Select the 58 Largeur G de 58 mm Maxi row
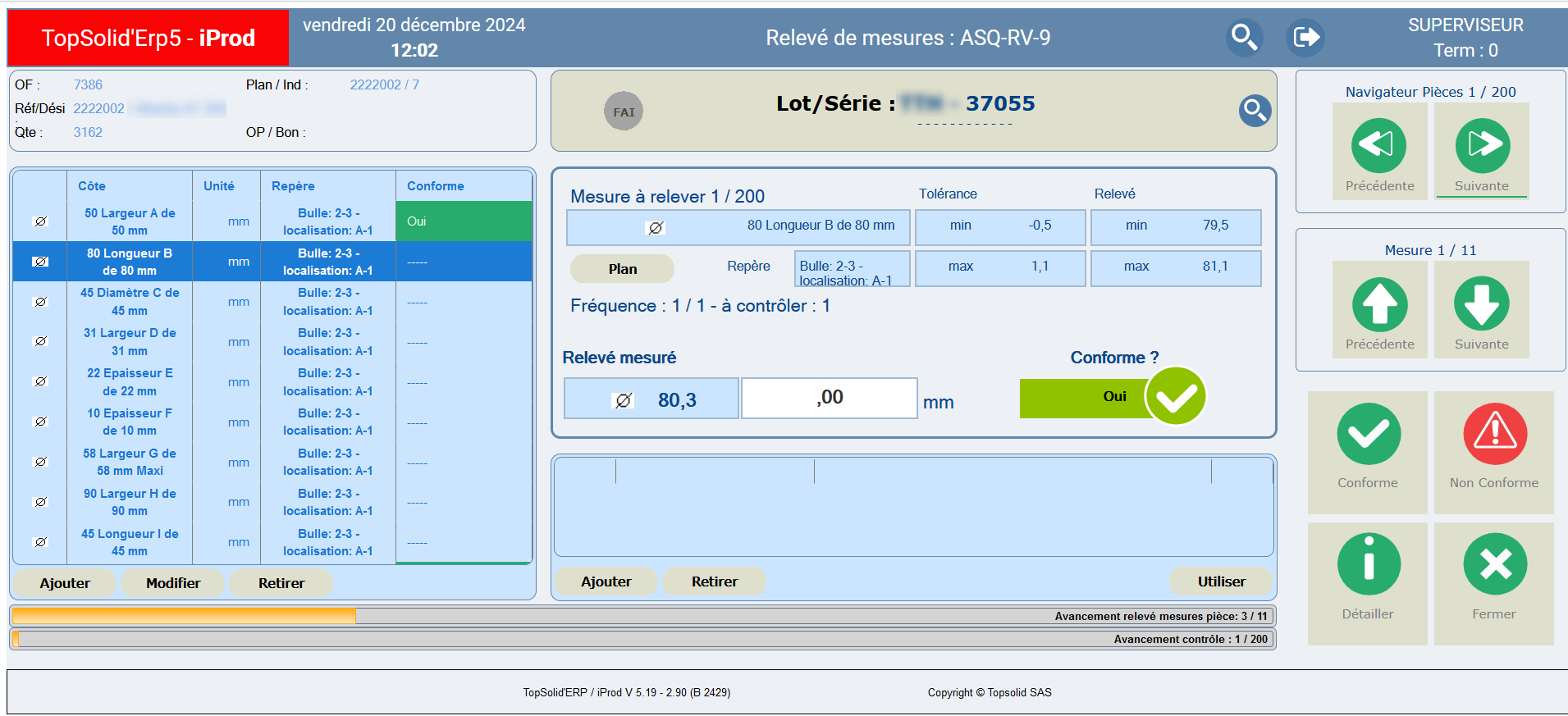1568x716 pixels. (x=272, y=462)
